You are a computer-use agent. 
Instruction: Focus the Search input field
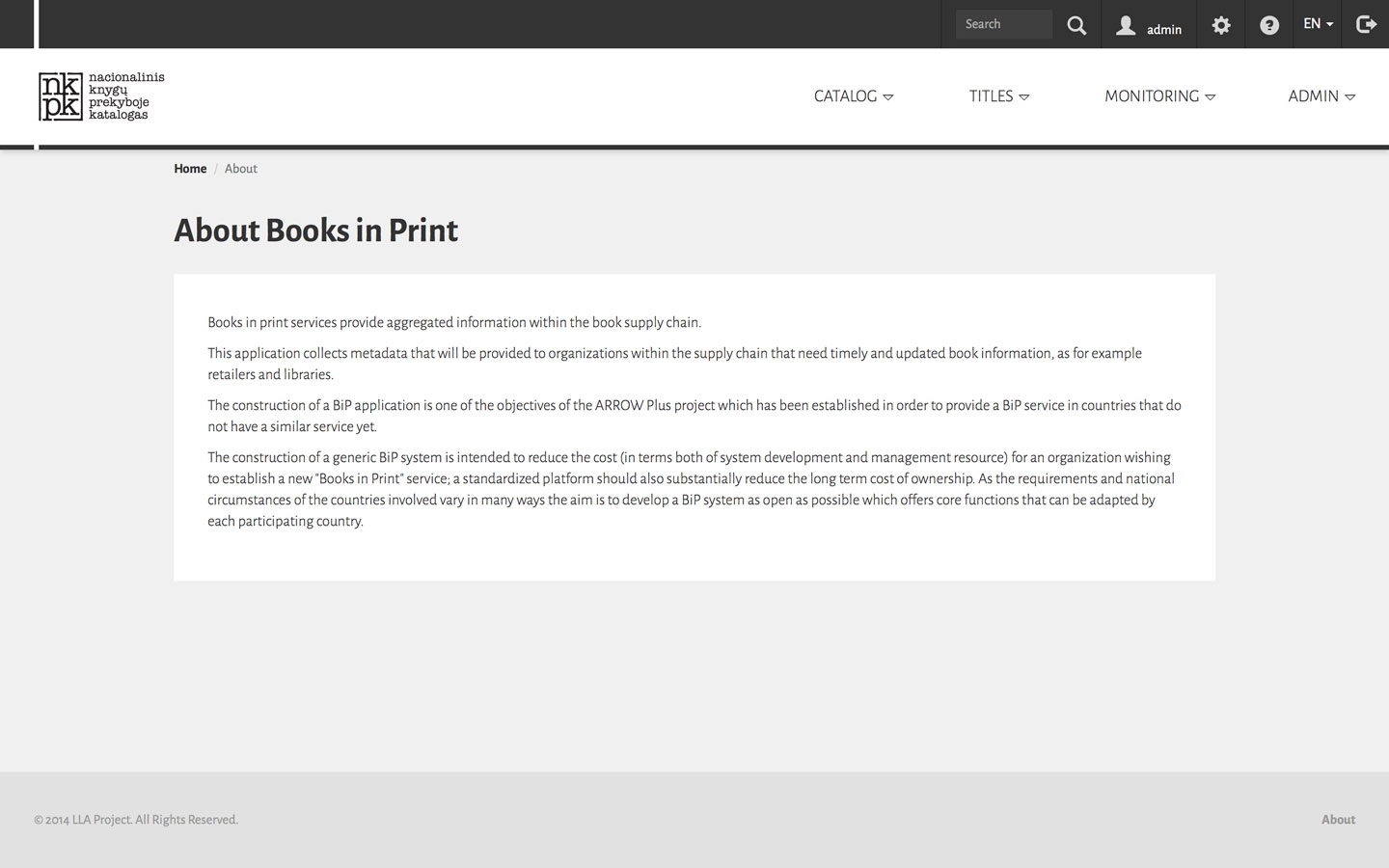1004,24
